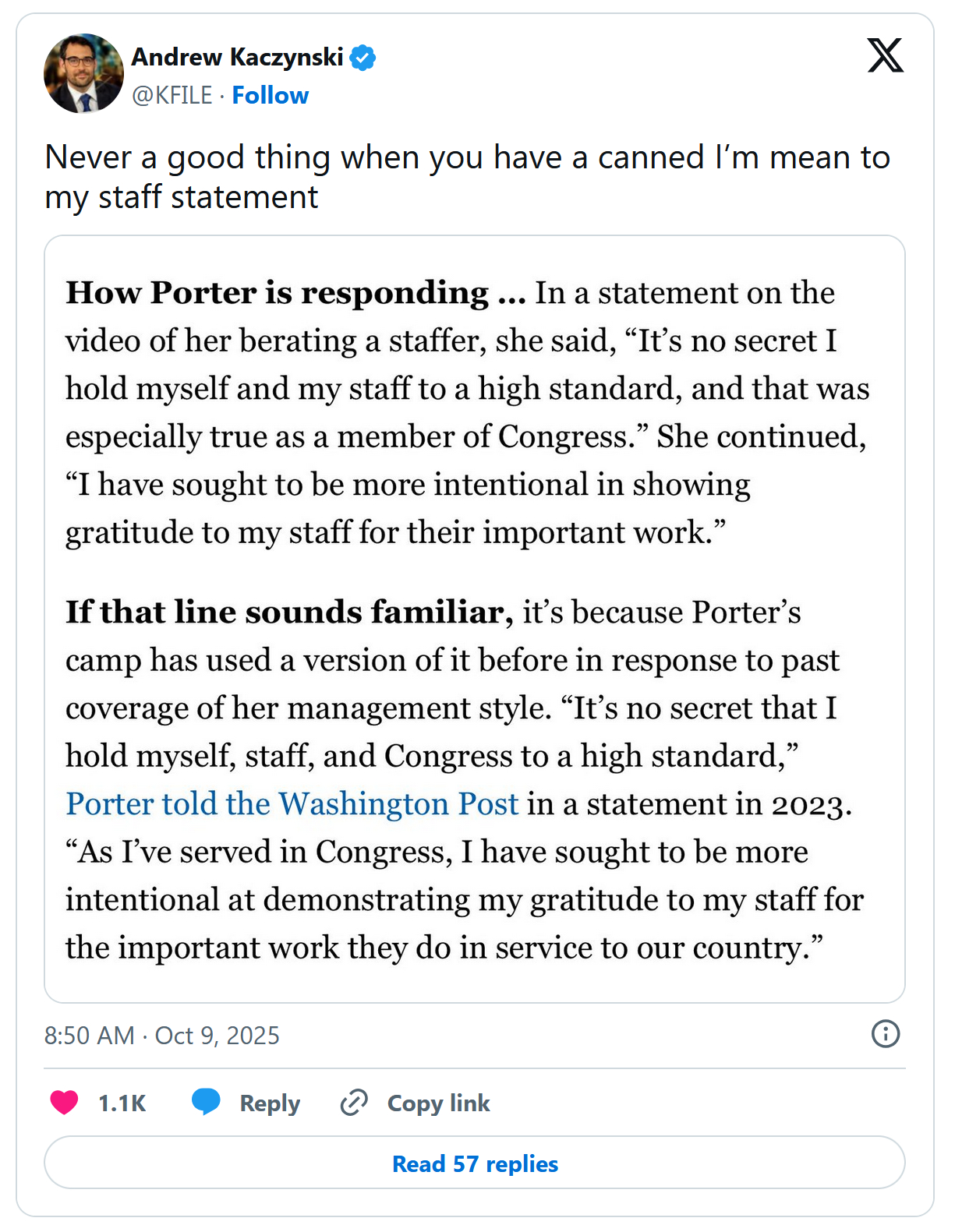Click the If that line sounds familiar text

288,612
